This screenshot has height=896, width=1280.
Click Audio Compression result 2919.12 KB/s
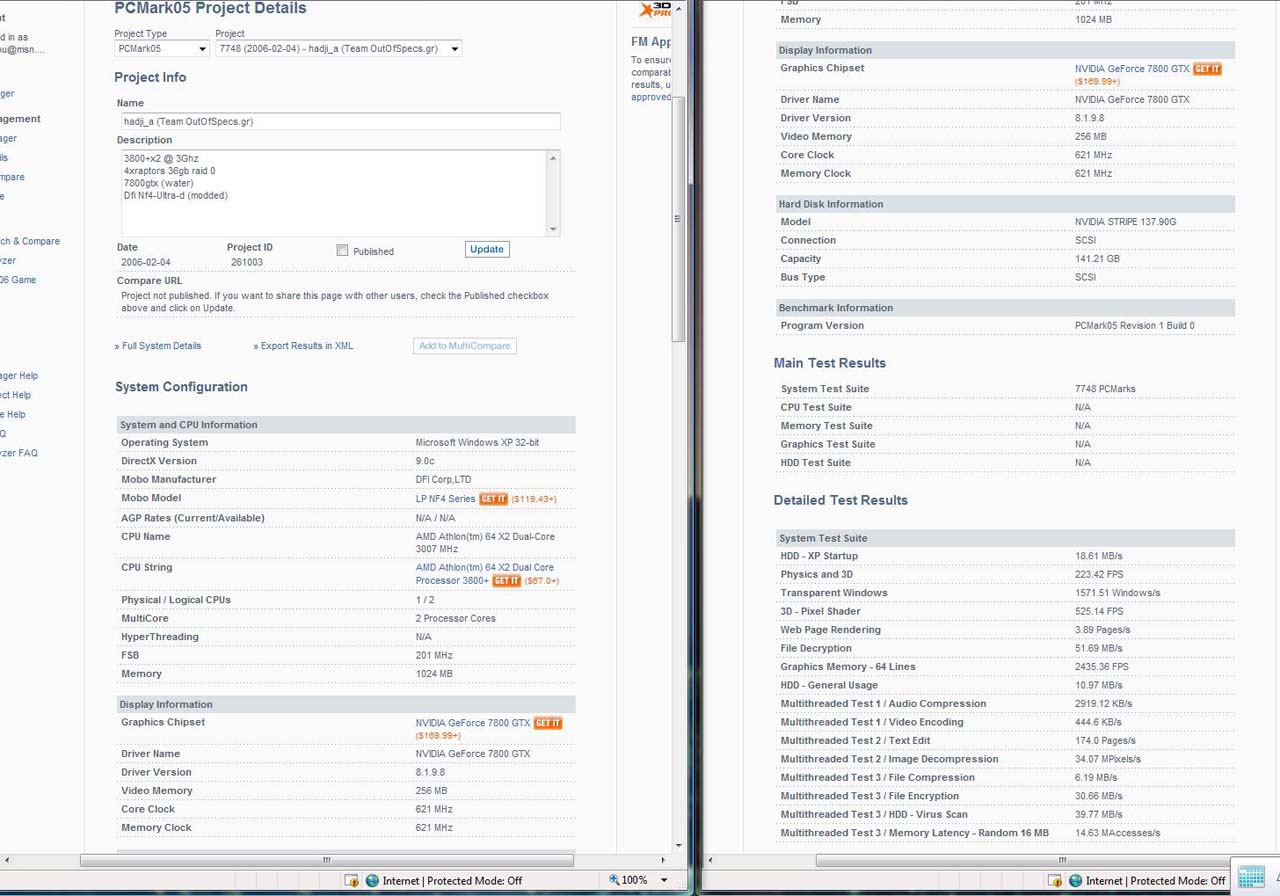pyautogui.click(x=1103, y=704)
